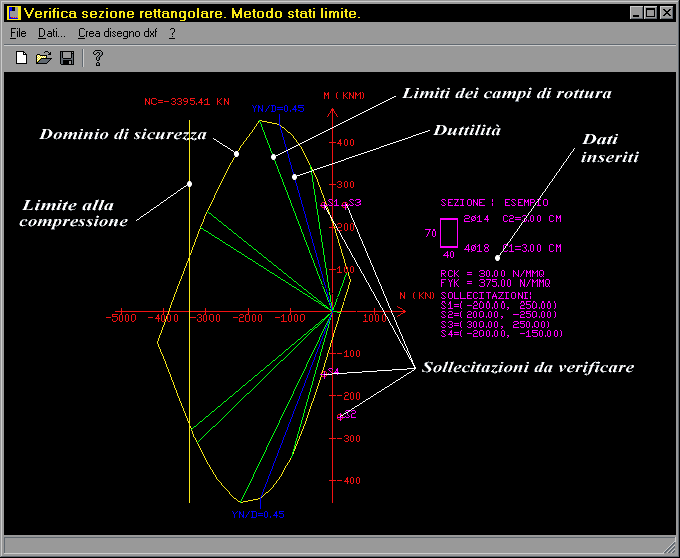The height and width of the screenshot is (558, 680).
Task: Click the S1 load point marker
Action: (x=324, y=205)
